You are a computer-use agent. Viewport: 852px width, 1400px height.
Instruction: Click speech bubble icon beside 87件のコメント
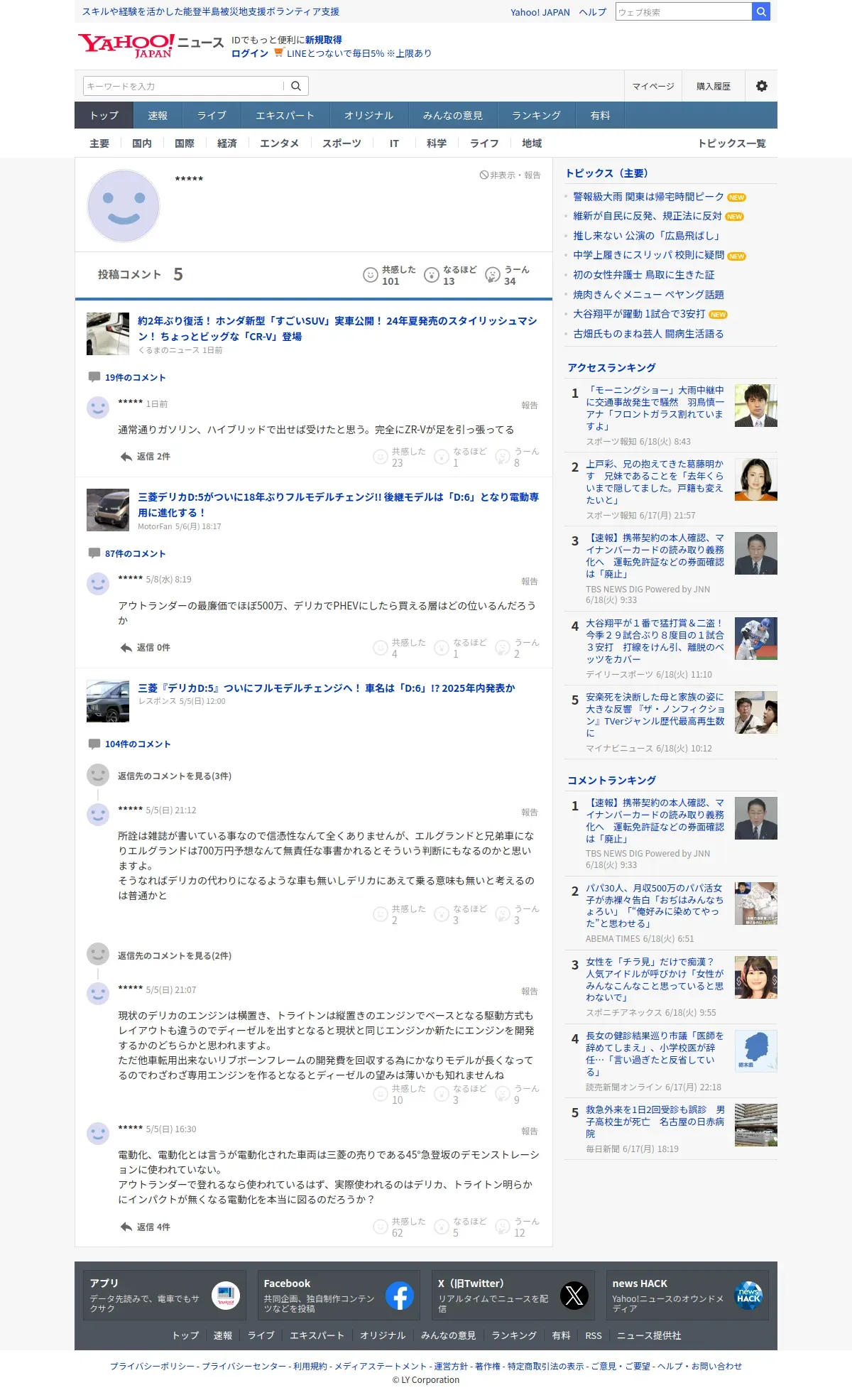point(94,553)
